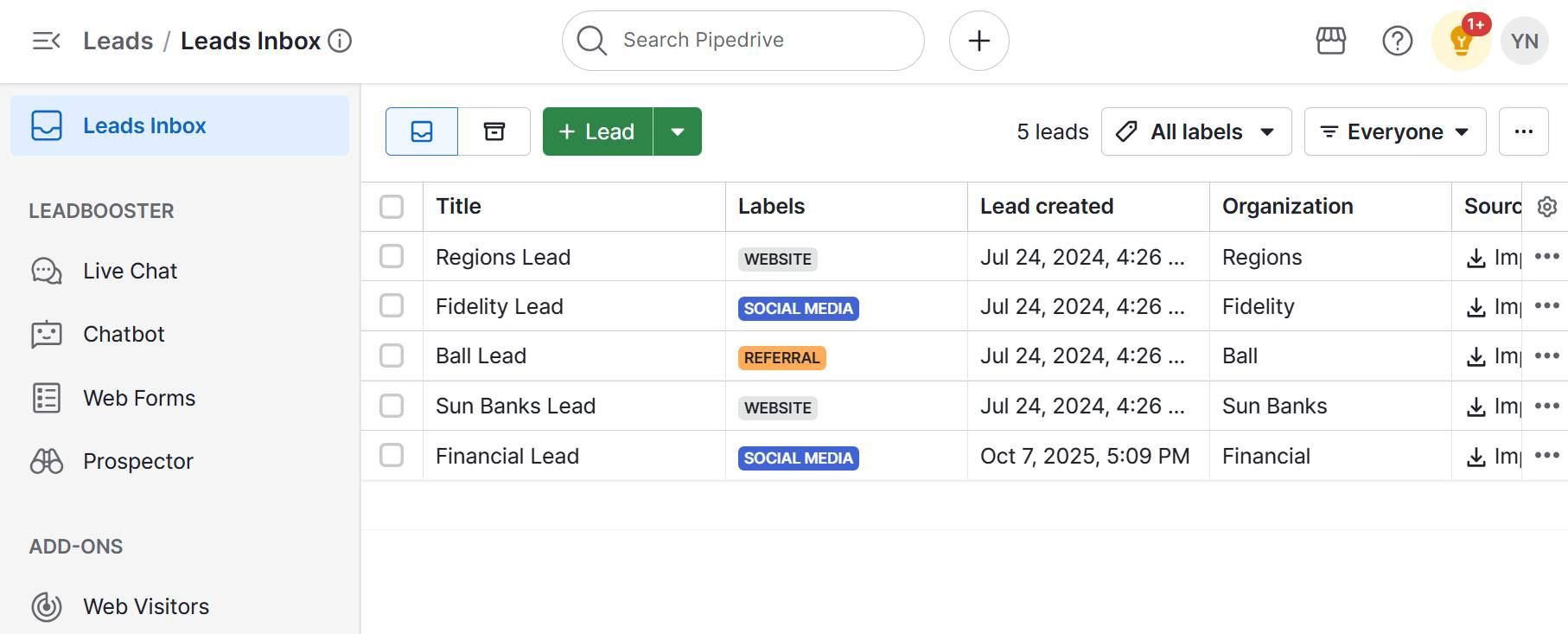Check the Regions Lead row checkbox
Screen dimensions: 1568x634
coord(392,256)
